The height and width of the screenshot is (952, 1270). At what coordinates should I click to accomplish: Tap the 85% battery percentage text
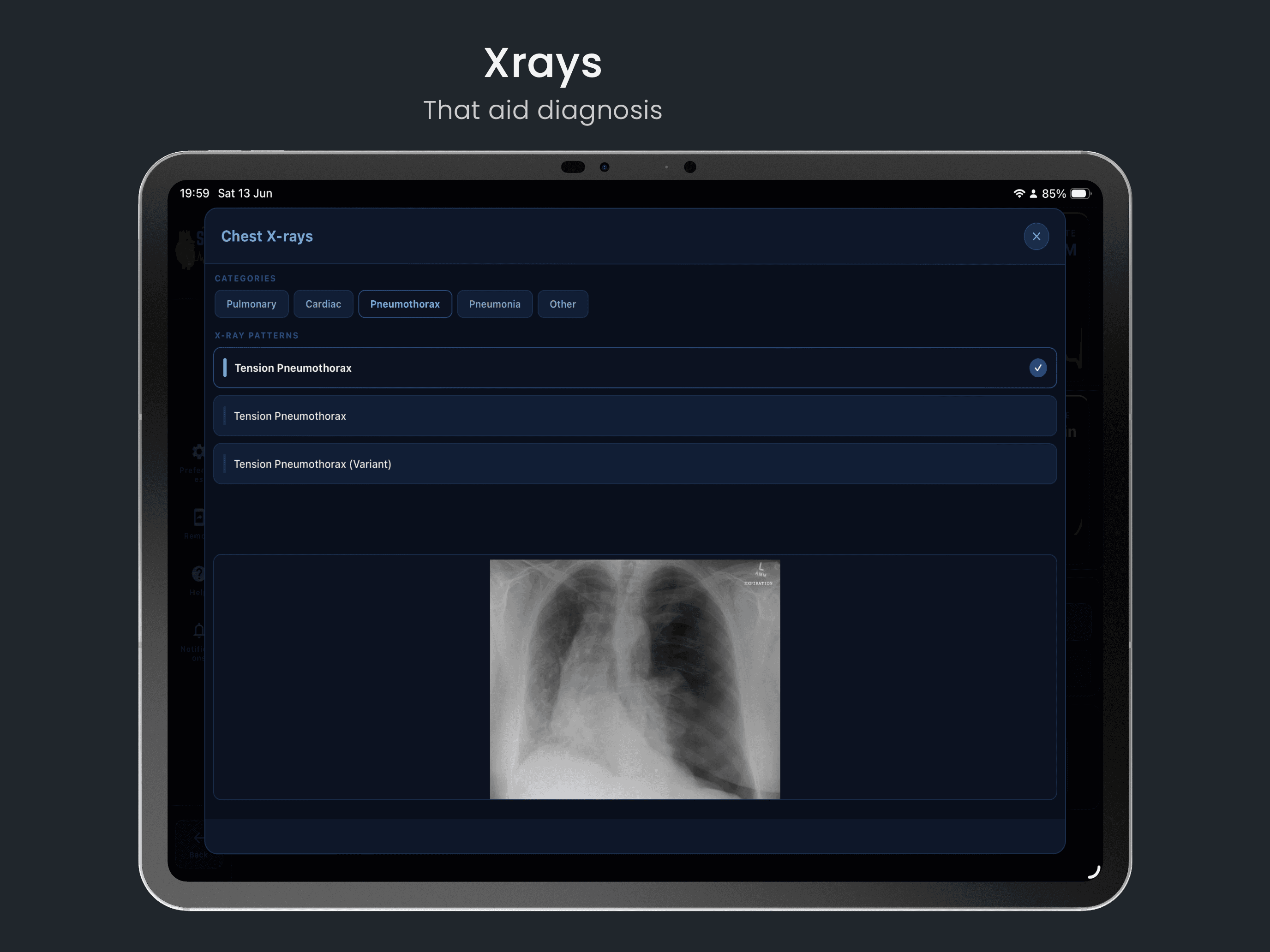pos(1054,194)
